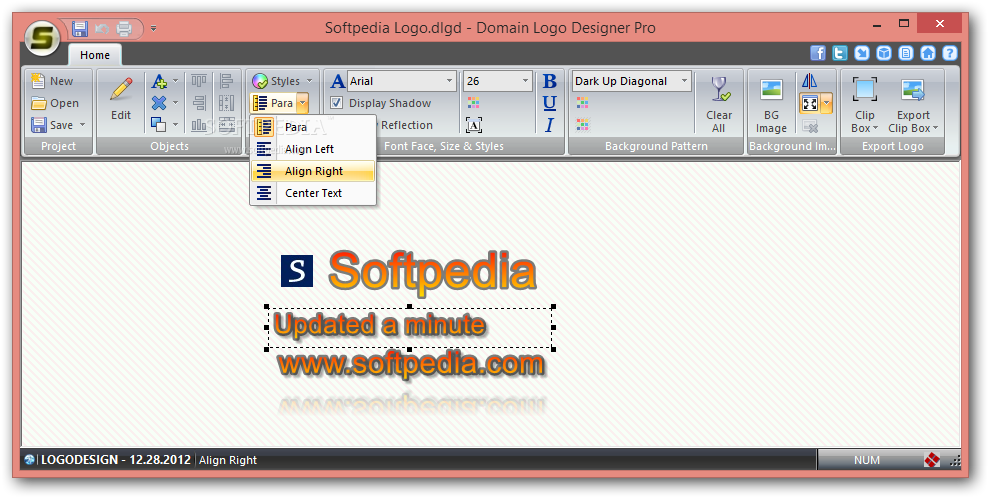Image resolution: width=989 pixels, height=498 pixels.
Task: Expand the stretch image mode dropdown arrow
Action: (x=826, y=103)
